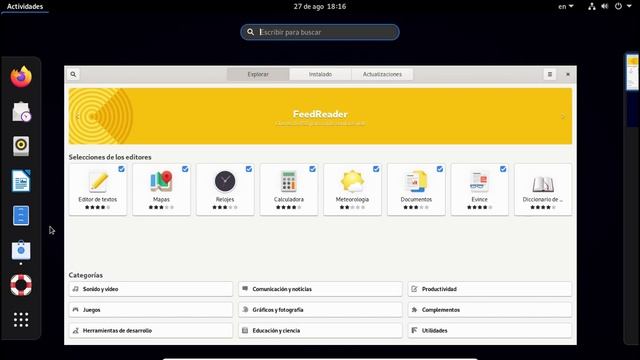Open the Meteorología weather app card

tap(352, 189)
